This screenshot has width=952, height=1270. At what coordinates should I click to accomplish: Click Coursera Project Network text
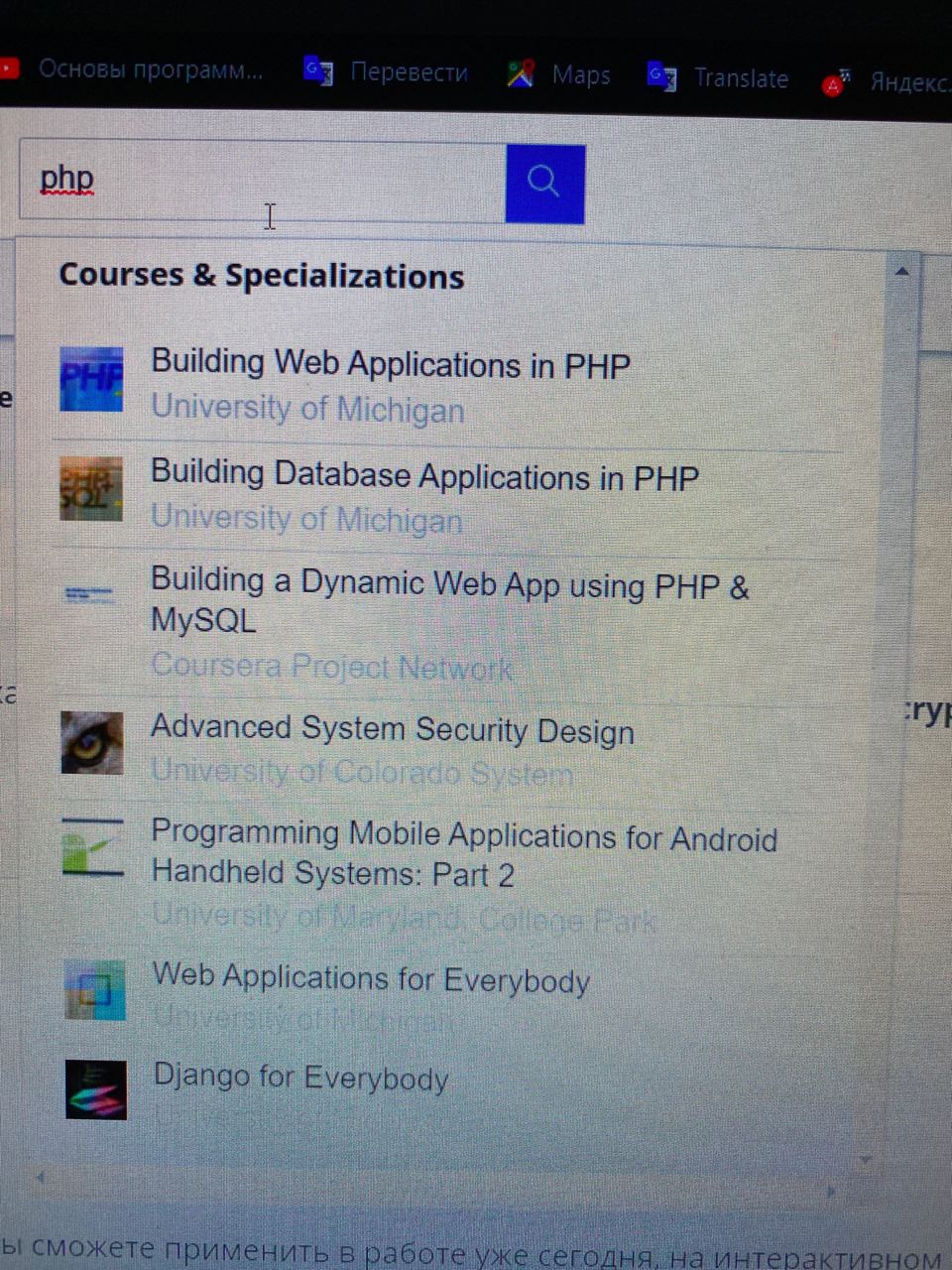[x=332, y=667]
